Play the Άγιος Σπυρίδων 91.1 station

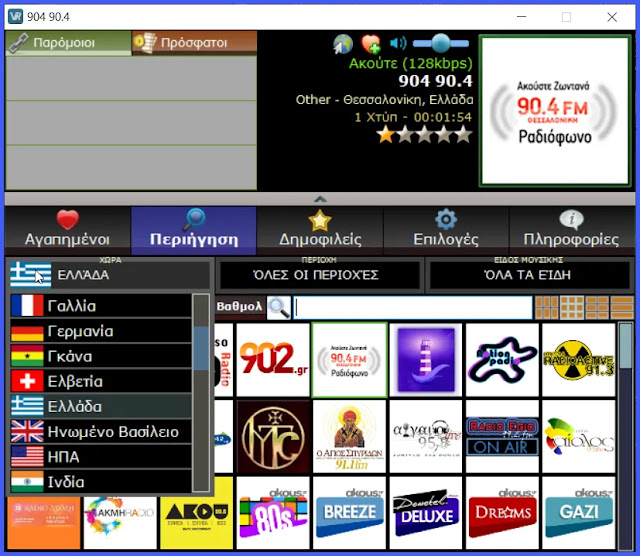(349, 436)
